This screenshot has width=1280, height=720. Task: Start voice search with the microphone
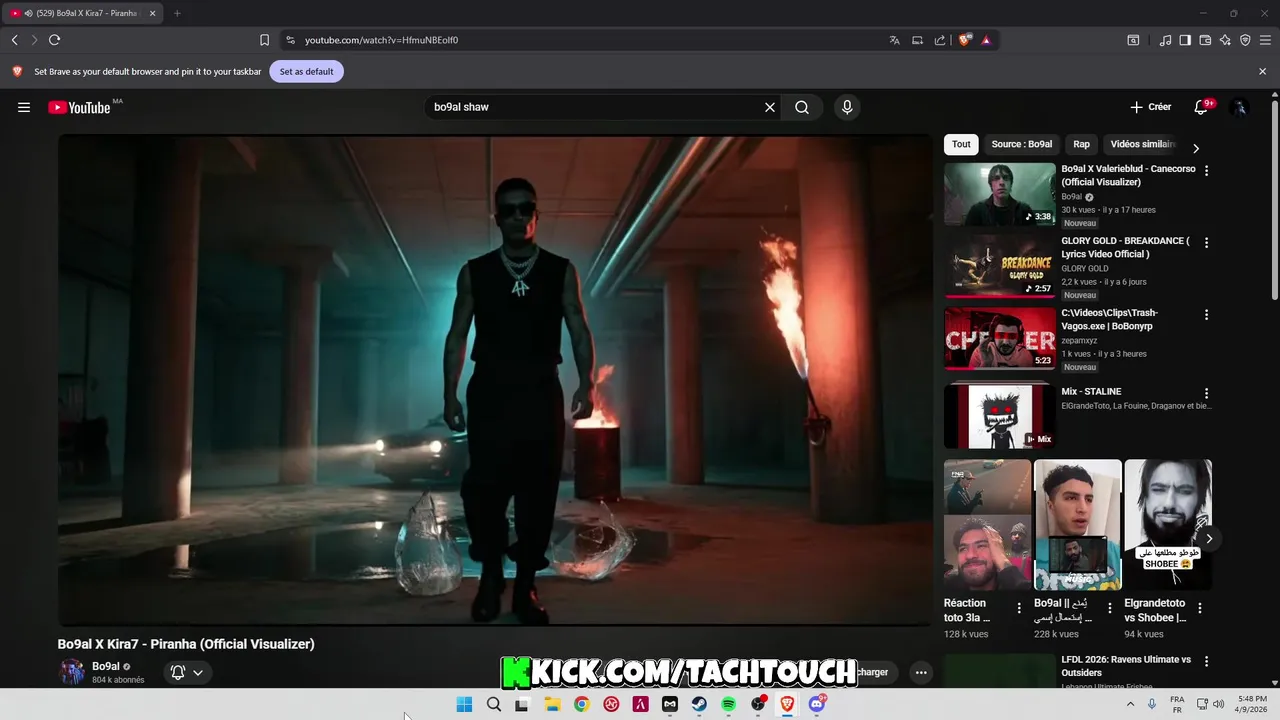(847, 107)
